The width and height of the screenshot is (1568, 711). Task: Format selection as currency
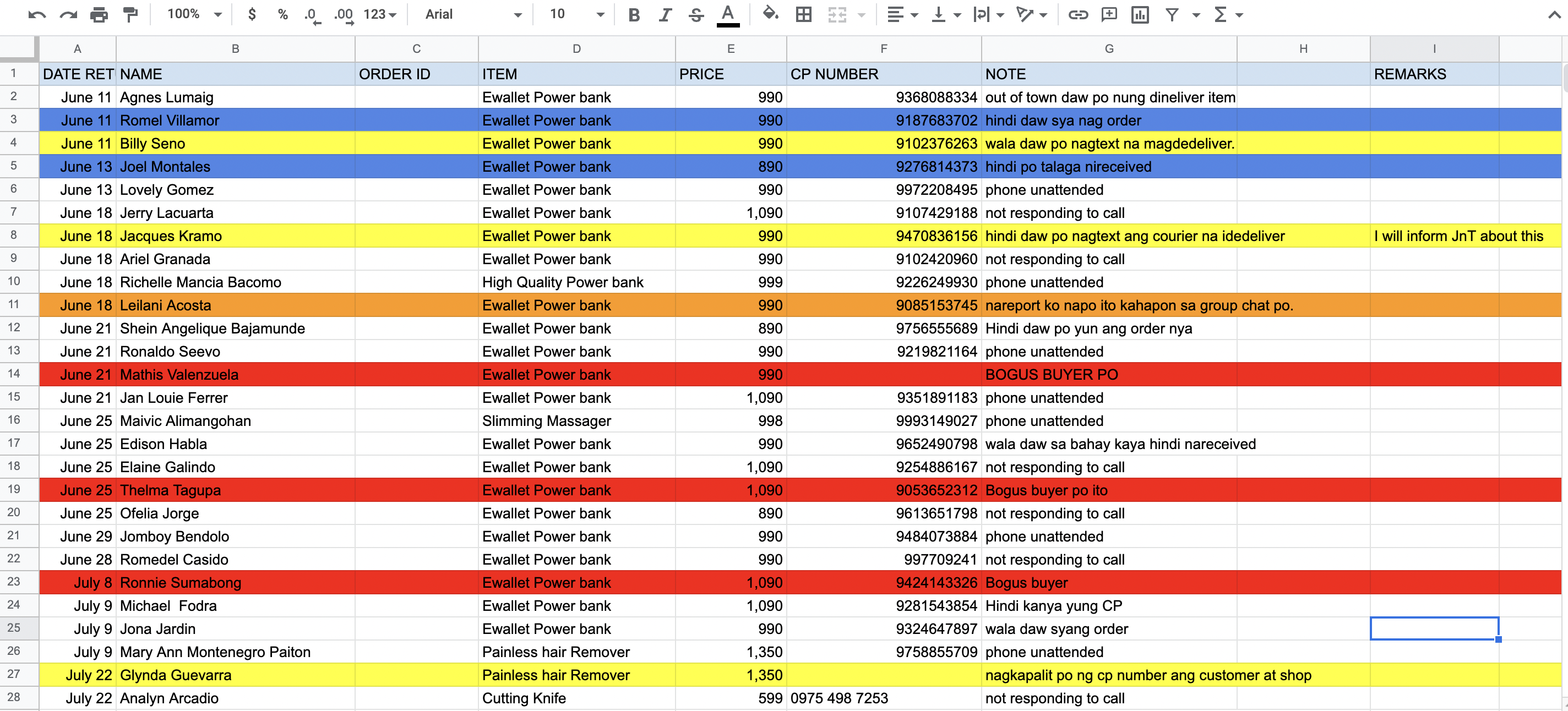[252, 15]
